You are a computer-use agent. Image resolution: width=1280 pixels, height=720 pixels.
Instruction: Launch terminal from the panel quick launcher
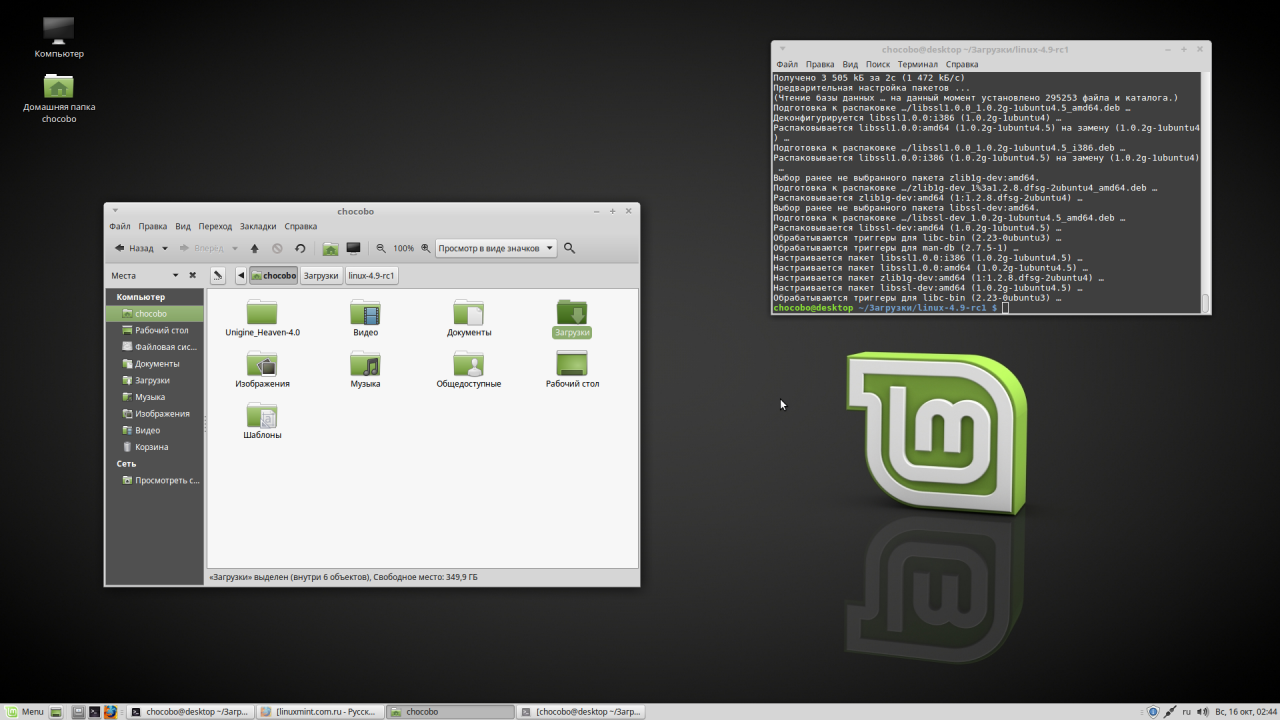pyautogui.click(x=94, y=712)
